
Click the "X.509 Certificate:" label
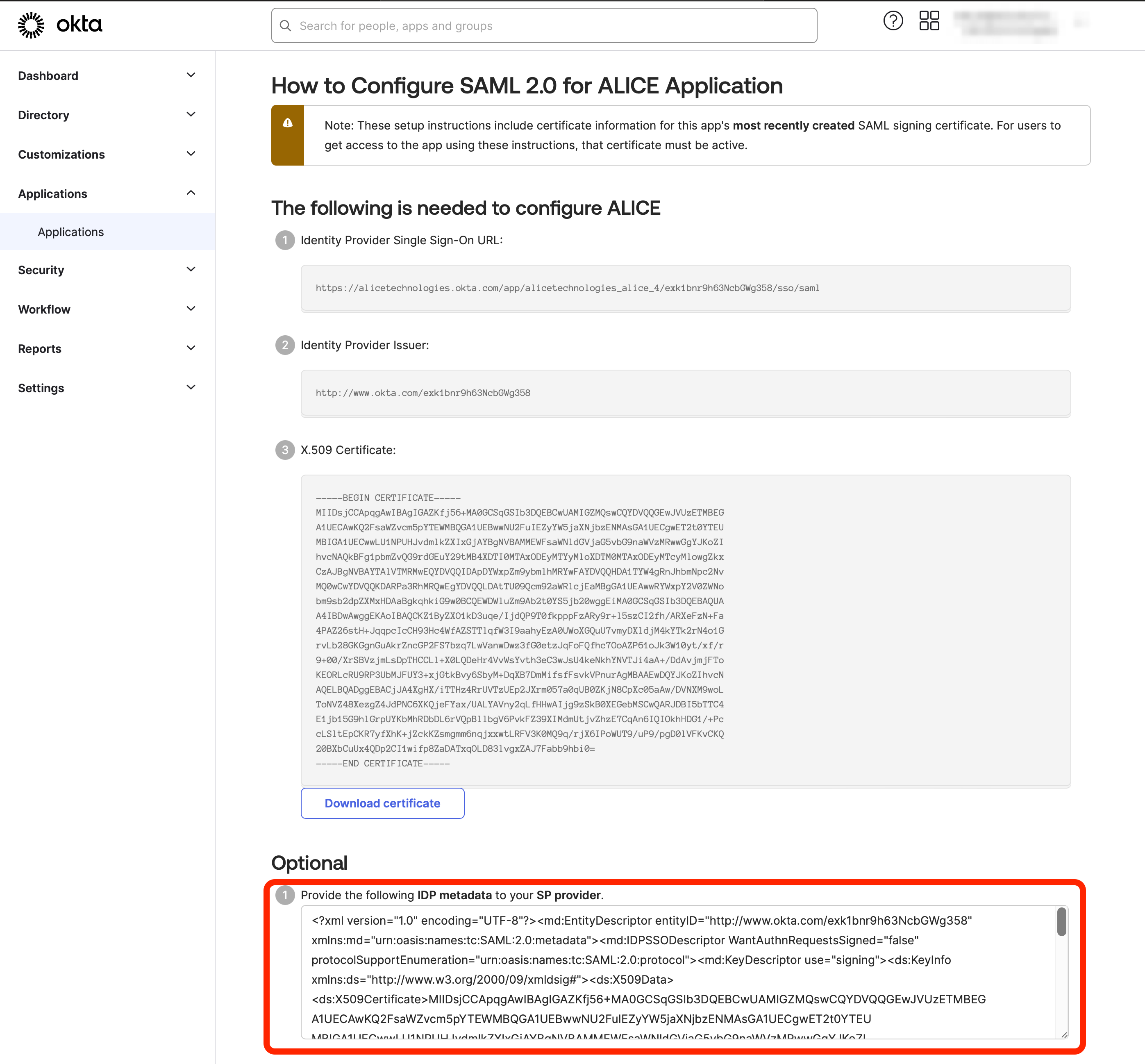(x=348, y=450)
